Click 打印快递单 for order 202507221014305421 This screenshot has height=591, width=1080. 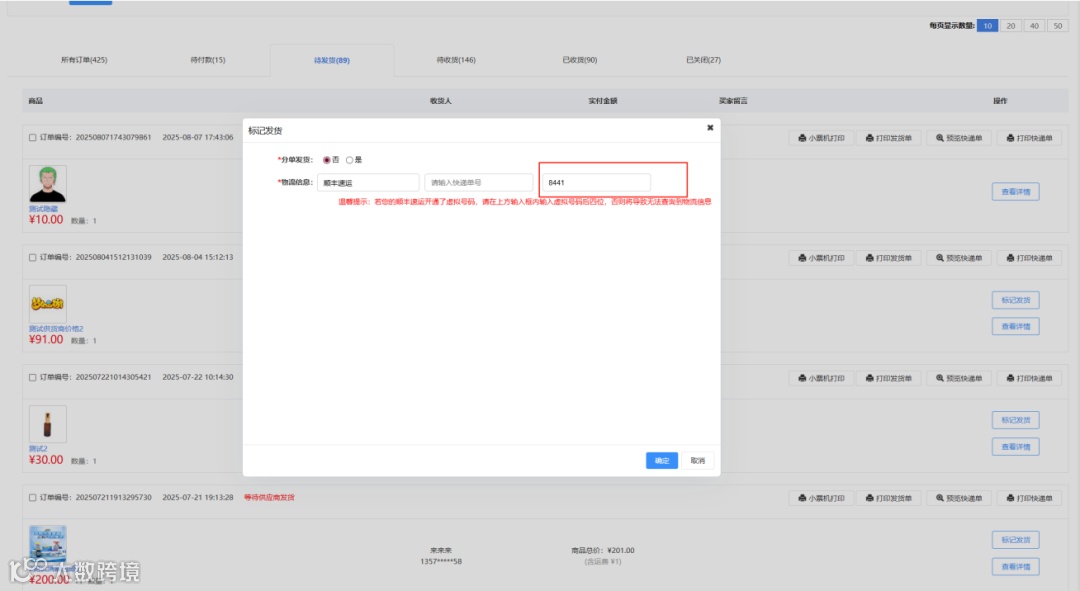(x=1029, y=378)
